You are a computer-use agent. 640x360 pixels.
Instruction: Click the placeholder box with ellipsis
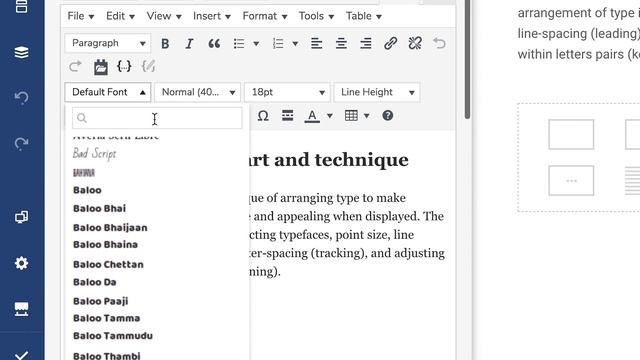point(571,180)
